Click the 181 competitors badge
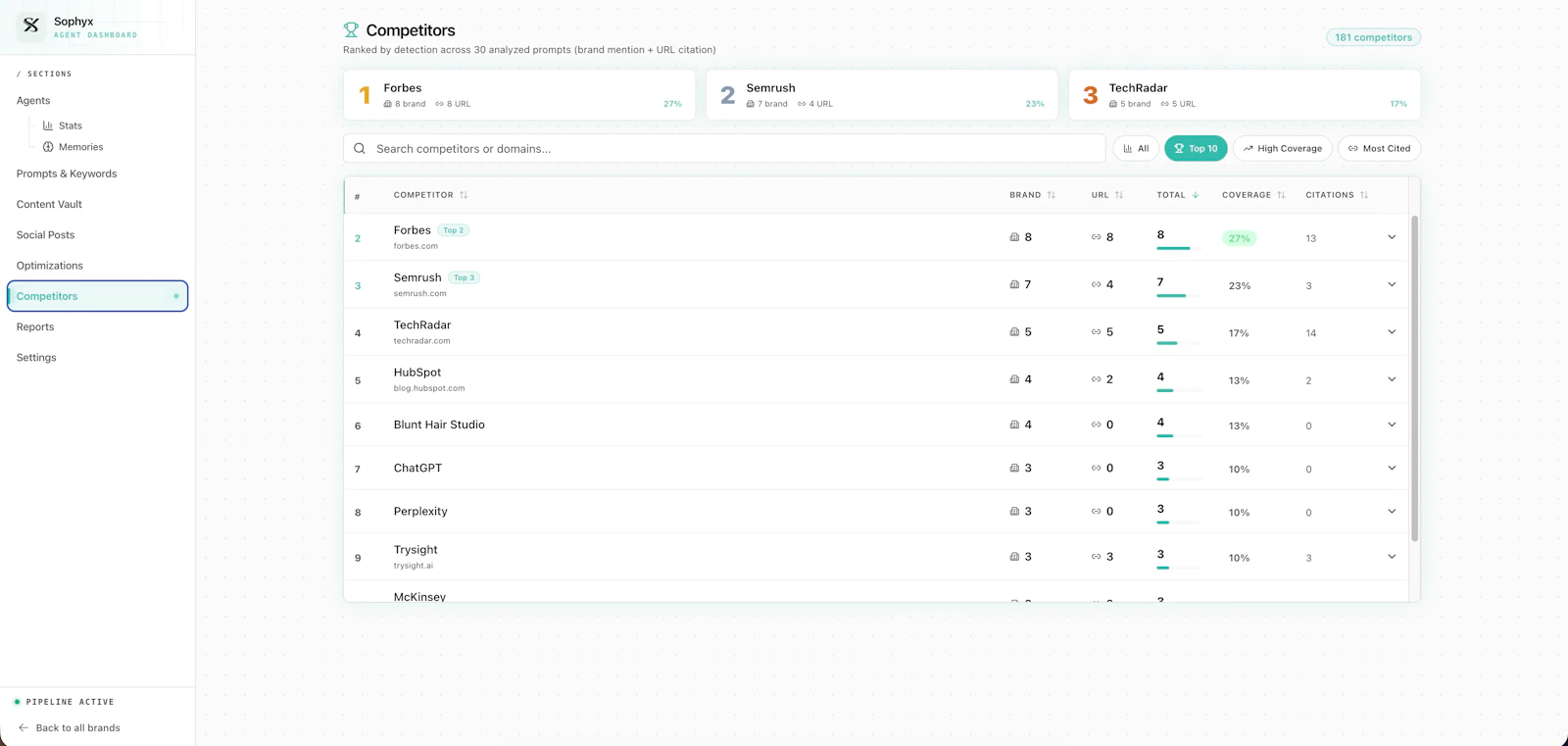The image size is (1568, 746). (1373, 37)
